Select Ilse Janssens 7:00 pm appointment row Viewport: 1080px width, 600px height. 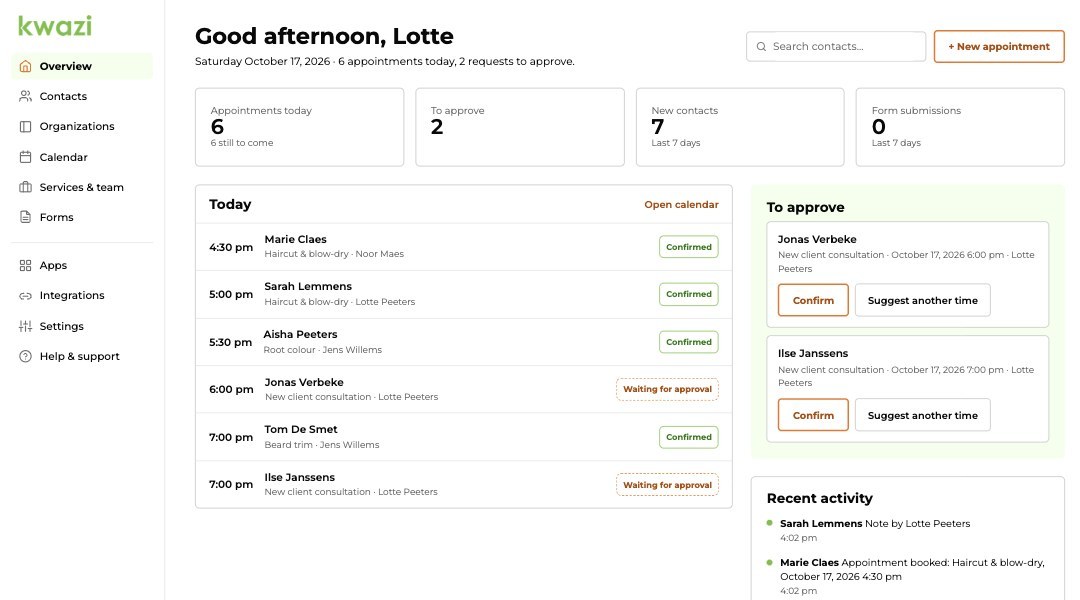[464, 484]
